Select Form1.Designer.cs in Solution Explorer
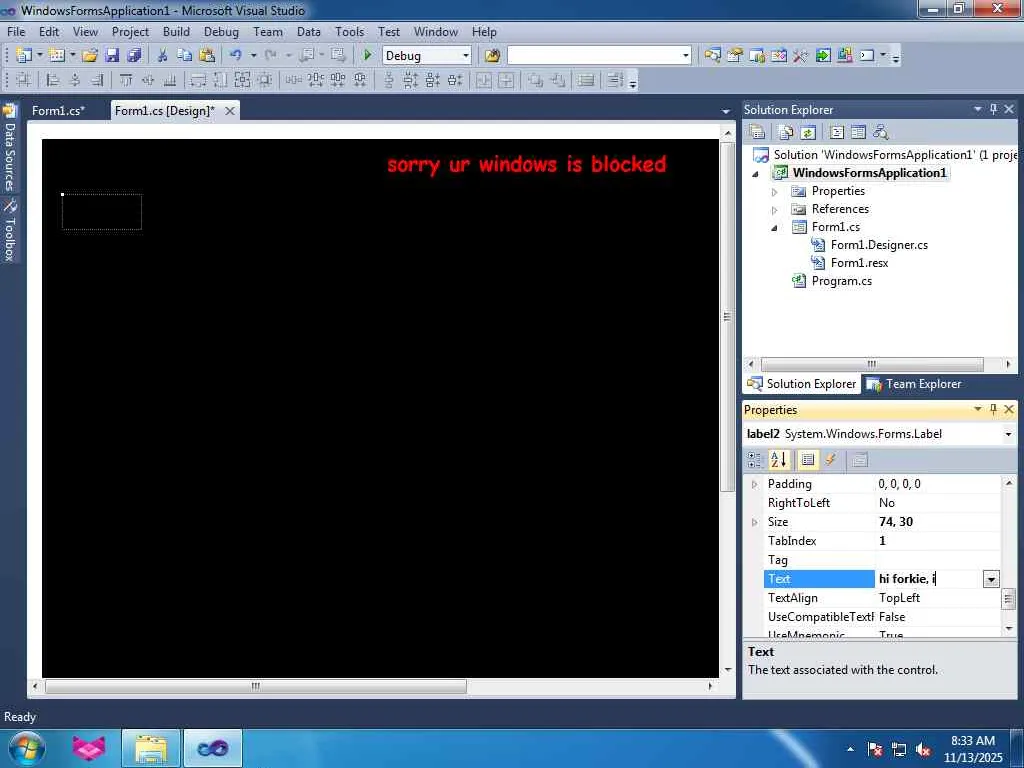This screenshot has height=768, width=1024. pos(879,245)
